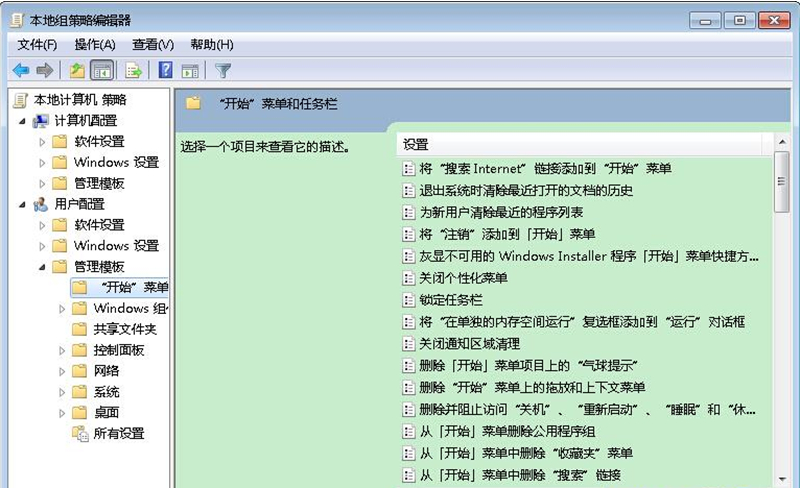Screen dimensions: 800x488
Task: Open the 操作(A) menu
Action: 95,45
